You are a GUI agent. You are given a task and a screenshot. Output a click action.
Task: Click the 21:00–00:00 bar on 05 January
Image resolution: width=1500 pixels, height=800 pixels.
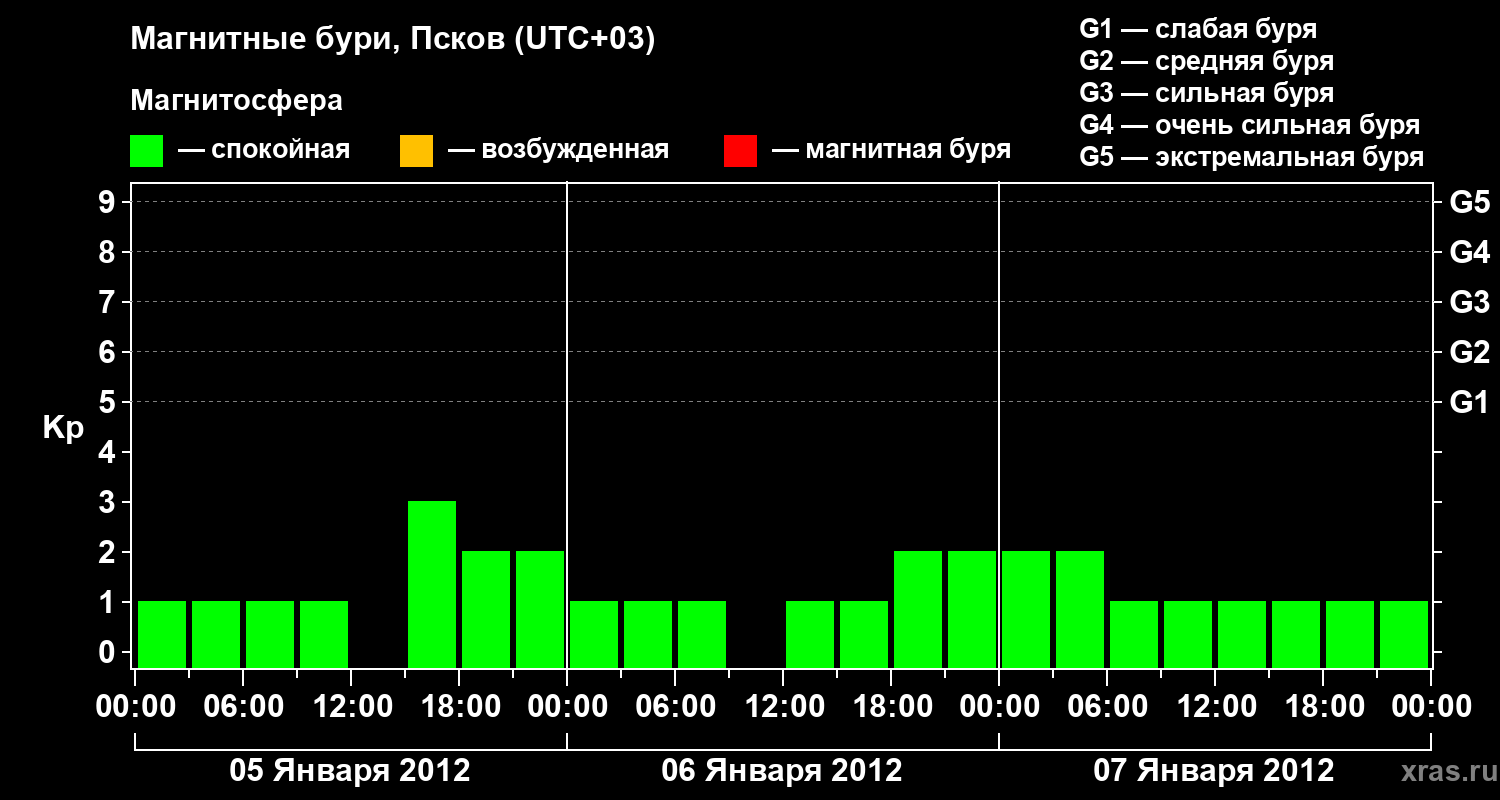pyautogui.click(x=540, y=609)
